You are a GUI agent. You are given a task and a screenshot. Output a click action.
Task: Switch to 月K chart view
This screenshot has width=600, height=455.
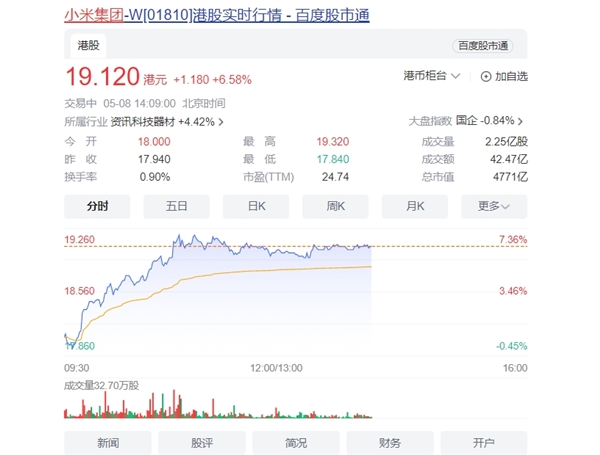(x=414, y=206)
